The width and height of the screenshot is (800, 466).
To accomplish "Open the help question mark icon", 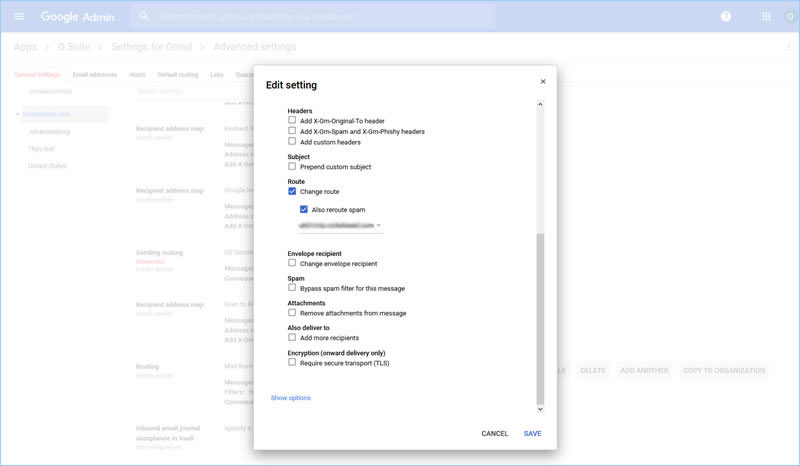I will tap(726, 16).
